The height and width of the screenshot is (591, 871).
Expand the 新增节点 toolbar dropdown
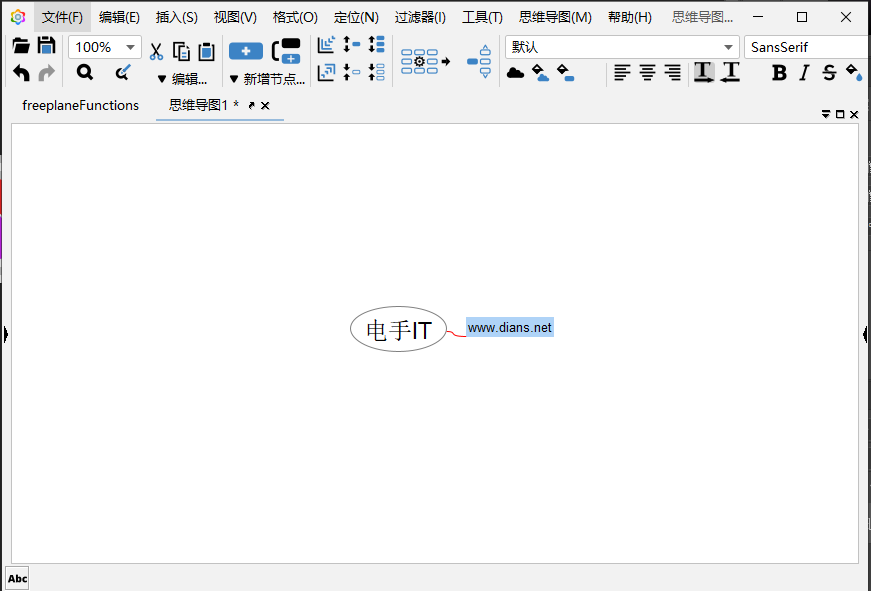coord(234,79)
